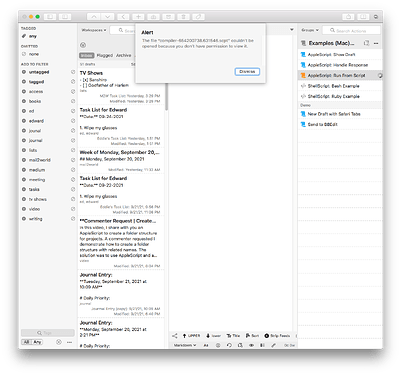This screenshot has width=400, height=375.
Task: Switch to the Flagged tab
Action: pyautogui.click(x=105, y=55)
